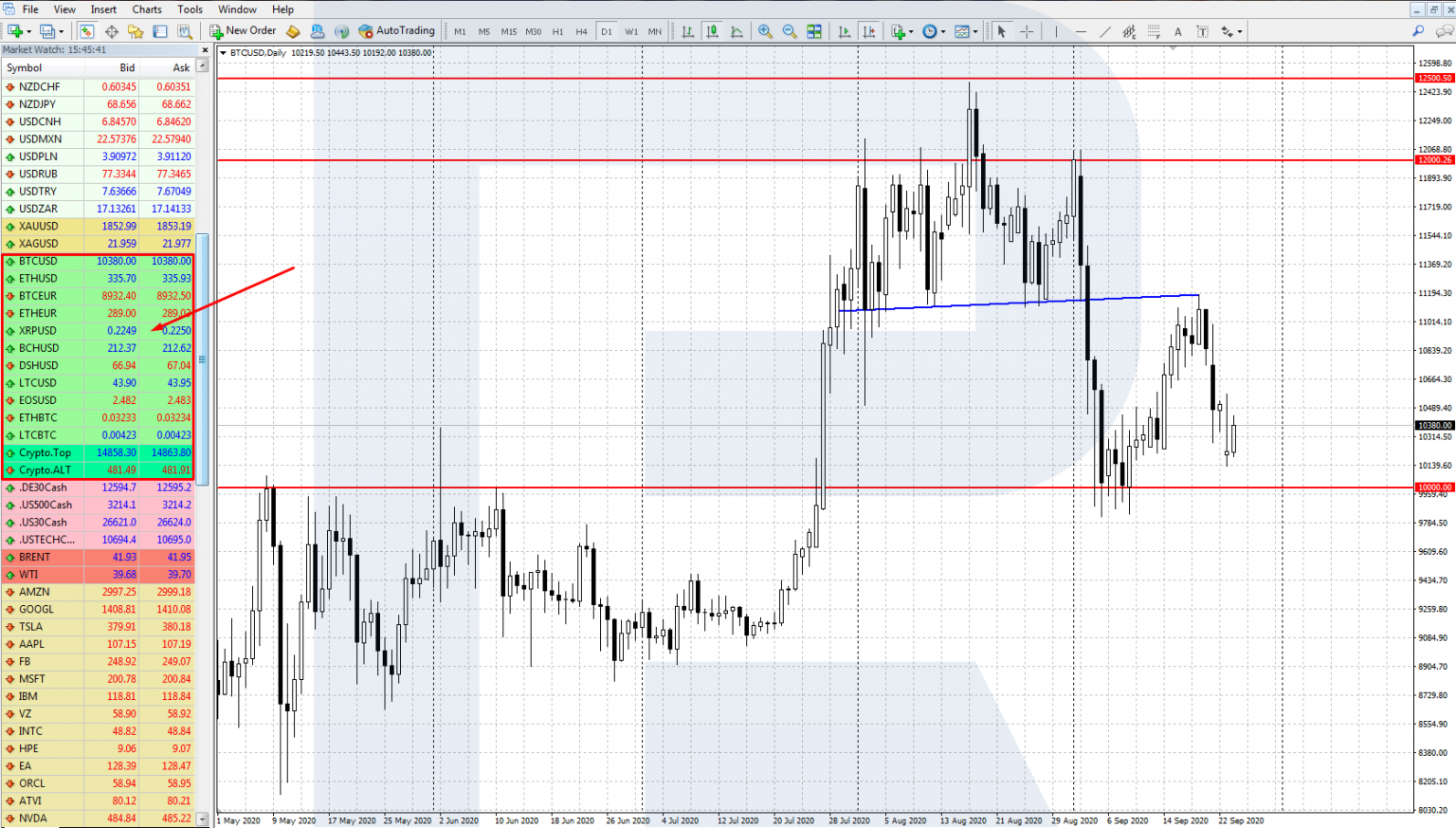Viewport: 1456px width, 828px height.
Task: Close the Market Watch panel
Action: click(x=205, y=50)
